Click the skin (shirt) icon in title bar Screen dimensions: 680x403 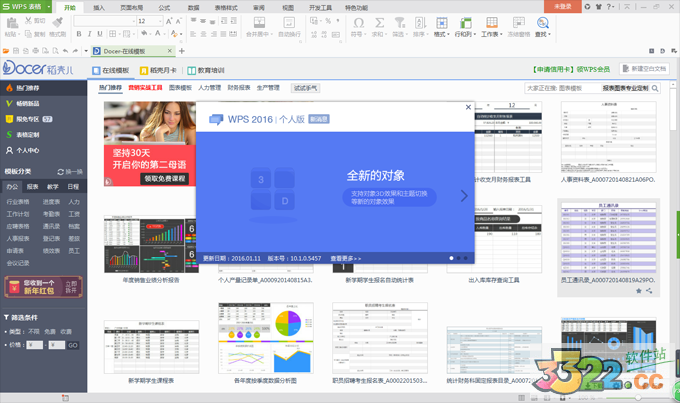[599, 7]
